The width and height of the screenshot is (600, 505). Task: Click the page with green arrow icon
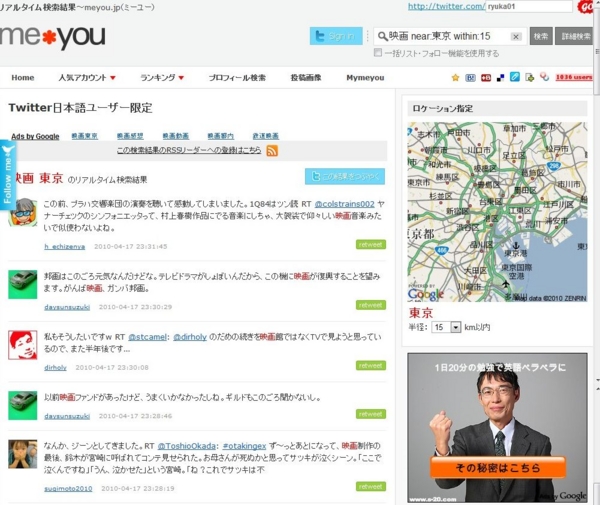pyautogui.click(x=530, y=78)
